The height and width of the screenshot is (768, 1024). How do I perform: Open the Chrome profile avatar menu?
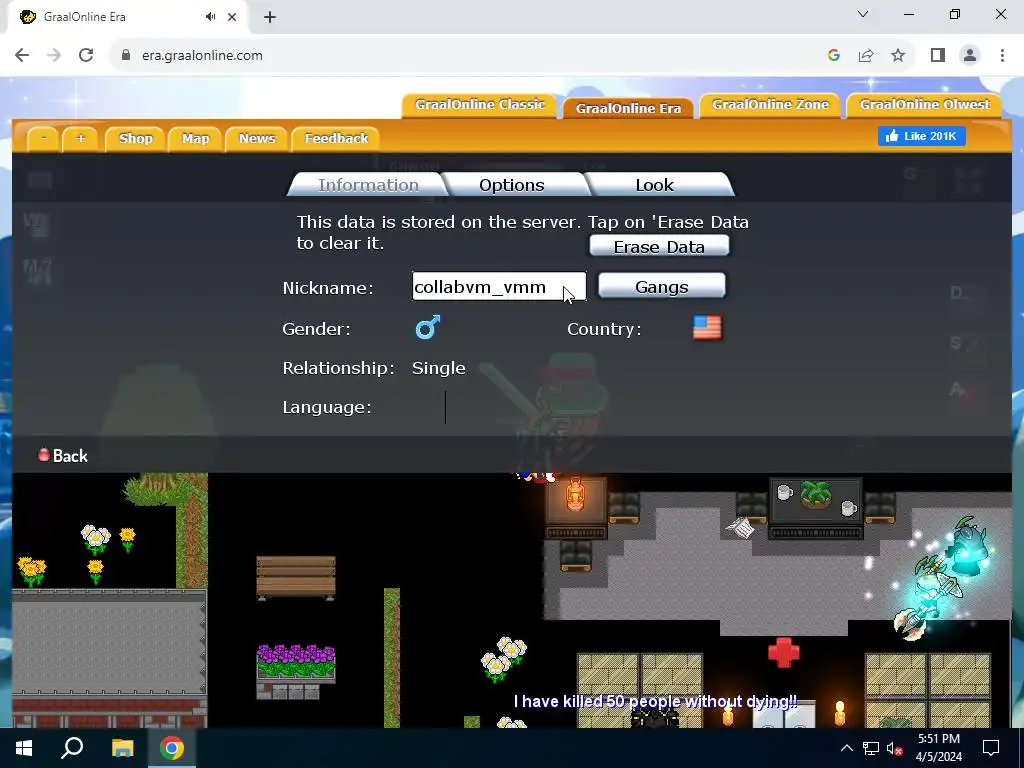(970, 56)
